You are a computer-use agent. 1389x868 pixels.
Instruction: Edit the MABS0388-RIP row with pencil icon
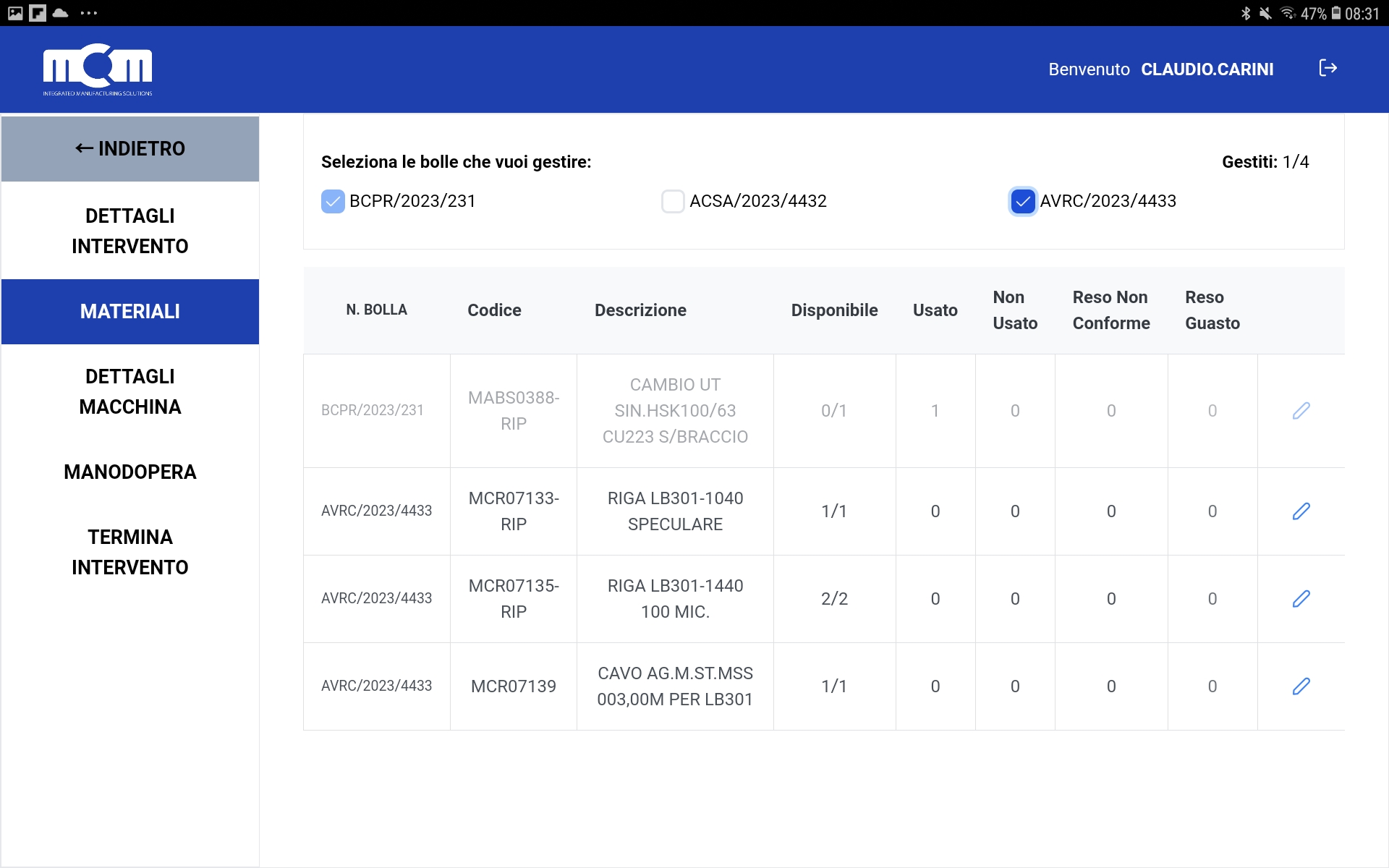(x=1301, y=411)
